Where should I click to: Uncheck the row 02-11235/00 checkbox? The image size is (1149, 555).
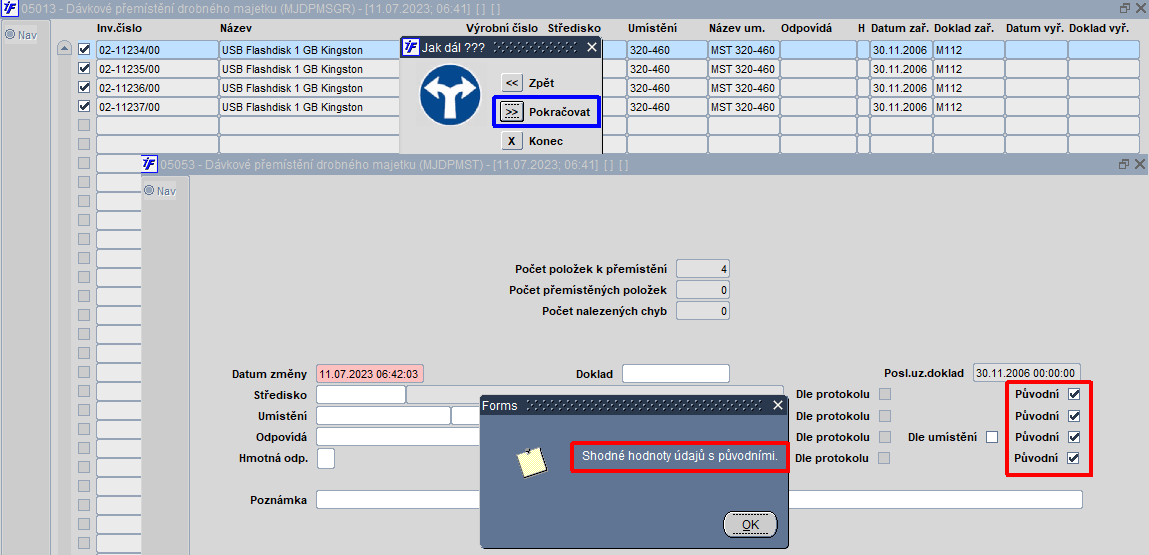[84, 68]
